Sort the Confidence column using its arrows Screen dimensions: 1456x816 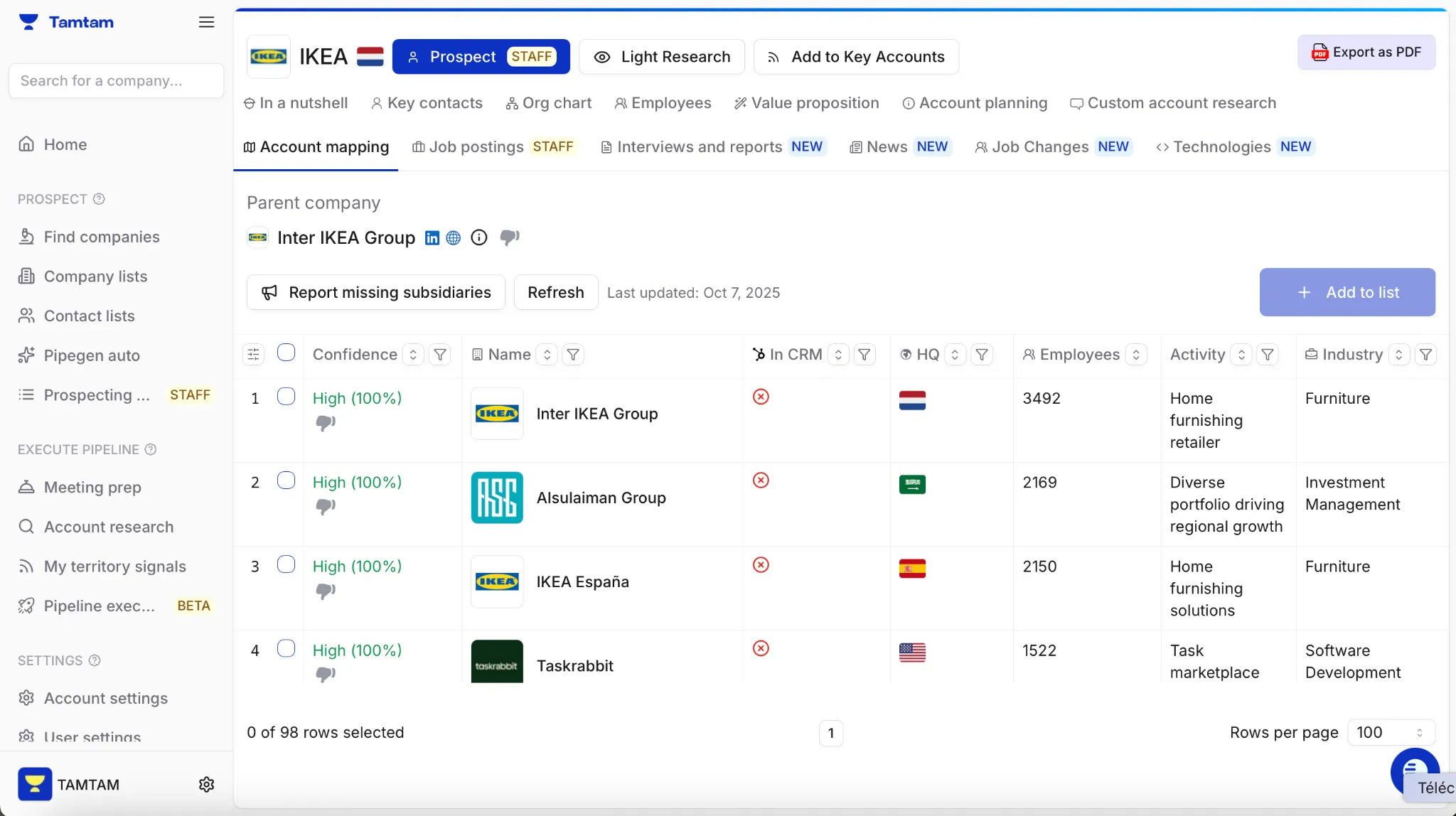(x=413, y=354)
